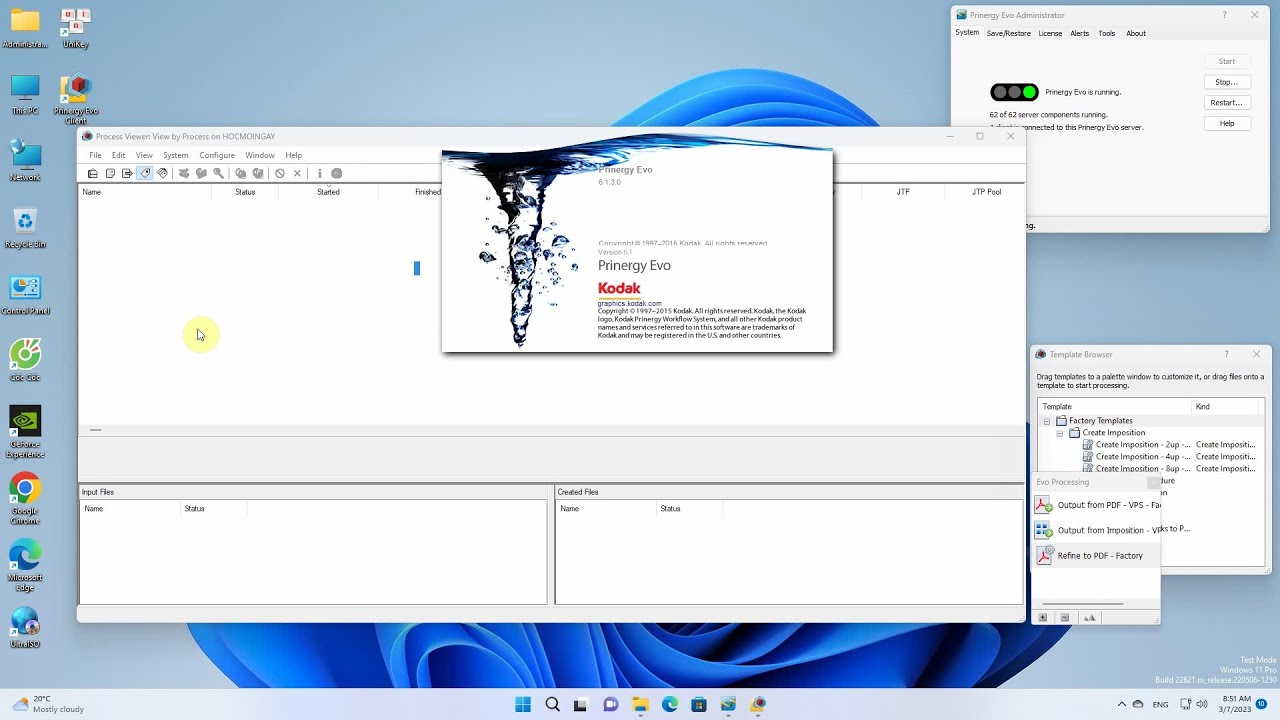1280x720 pixels.
Task: Switch to Alerts tab in Evo Administrator
Action: coord(1080,34)
